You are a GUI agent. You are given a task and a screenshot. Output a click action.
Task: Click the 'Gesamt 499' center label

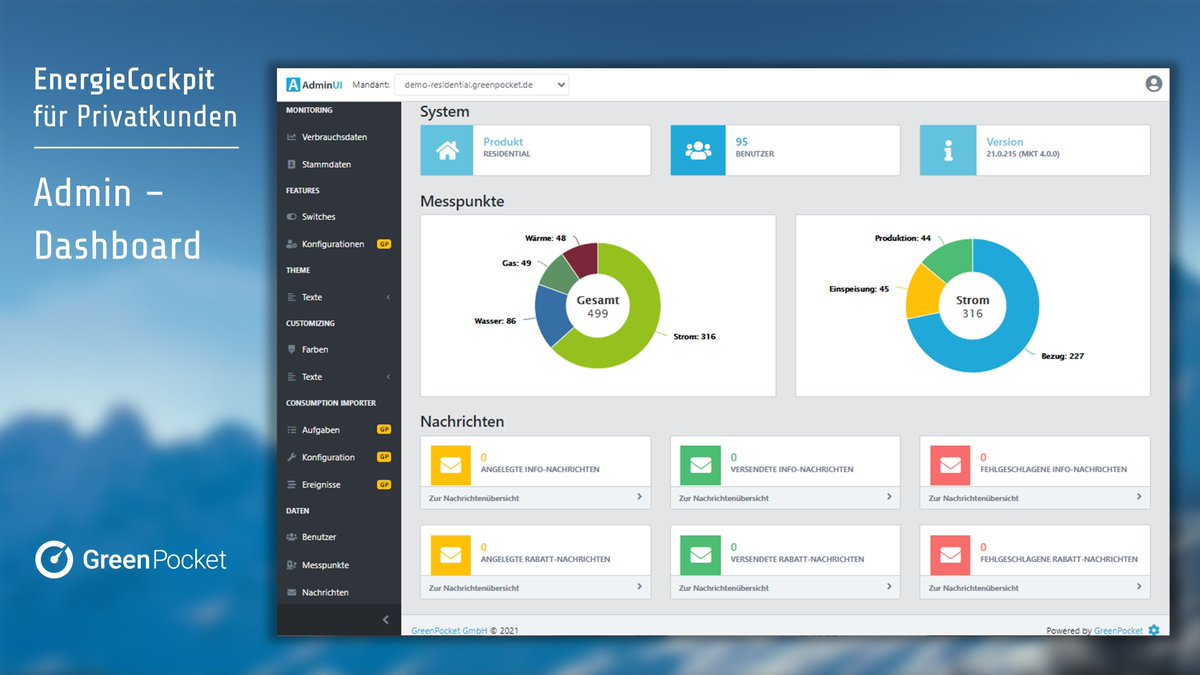pos(598,306)
